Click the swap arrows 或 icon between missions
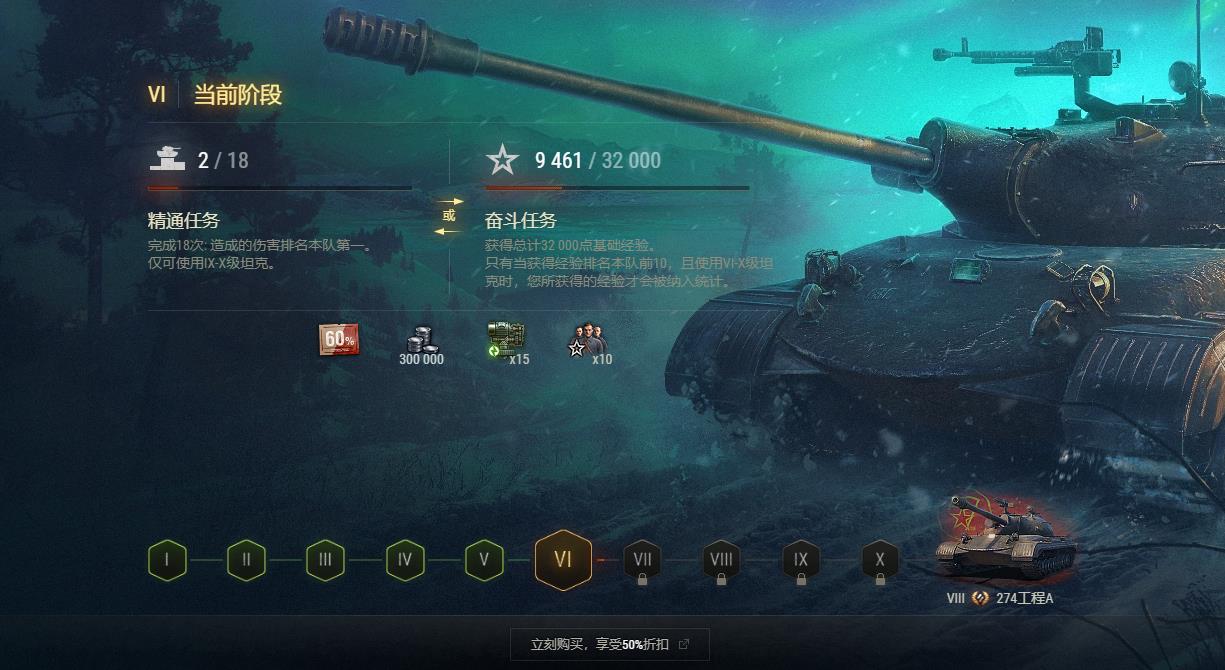Screen dimensions: 1225x670 (x=449, y=216)
